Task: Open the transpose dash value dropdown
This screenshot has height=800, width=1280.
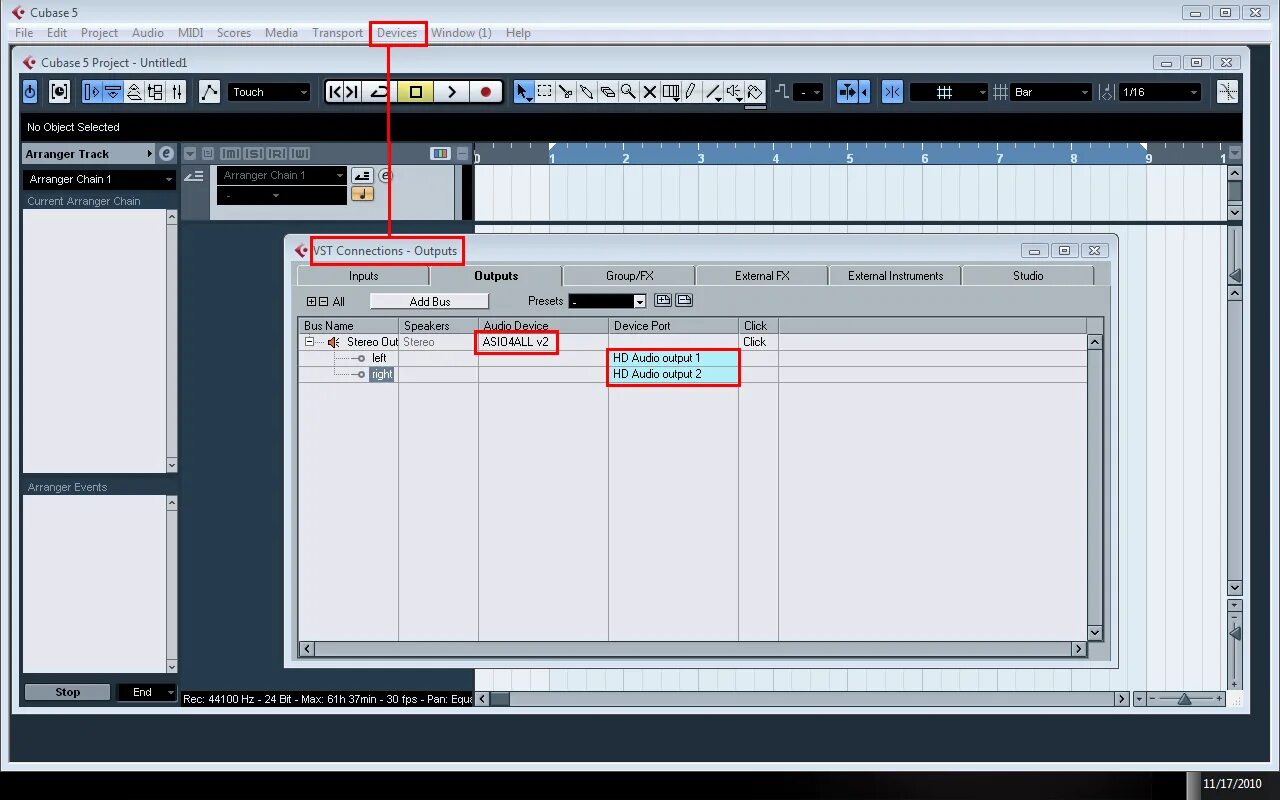Action: coord(809,92)
